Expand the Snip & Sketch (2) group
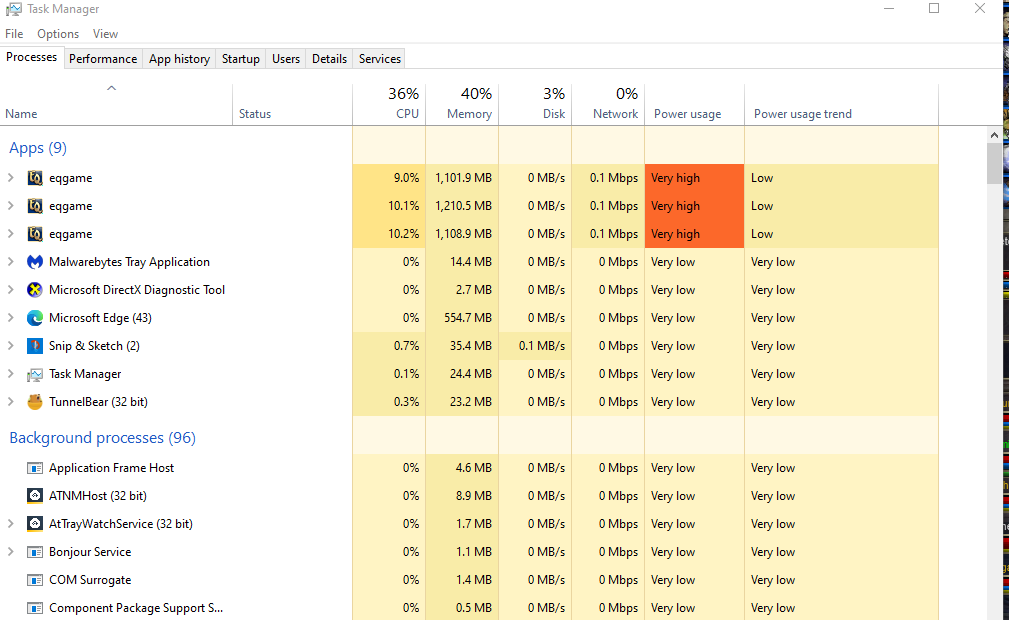1009x620 pixels. coord(10,346)
